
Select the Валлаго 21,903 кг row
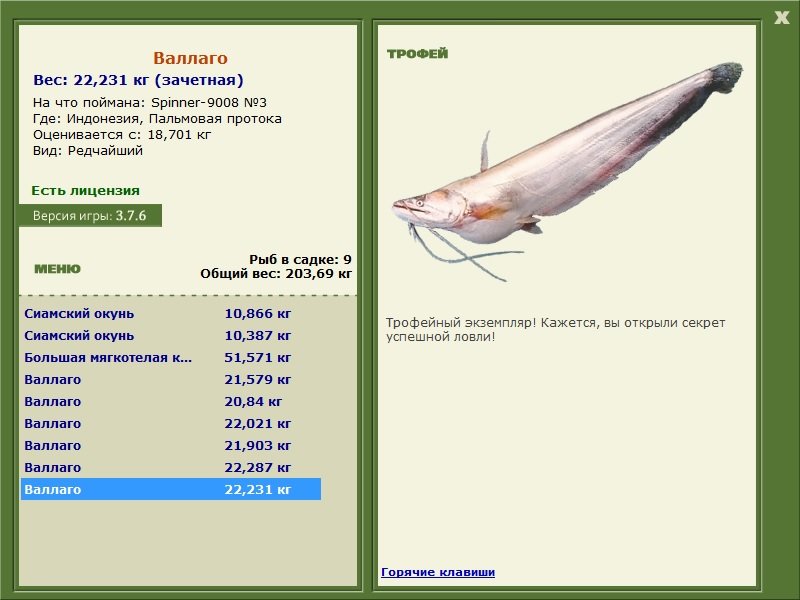171,445
